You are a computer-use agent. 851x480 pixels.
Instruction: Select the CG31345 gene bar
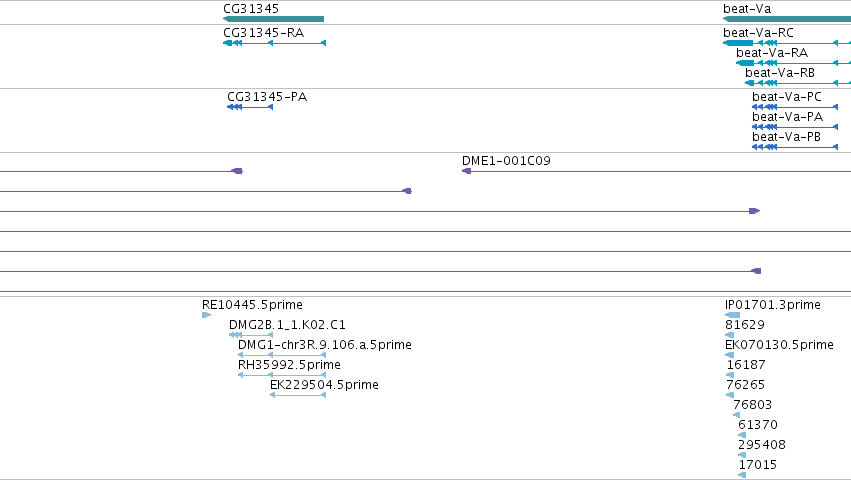274,19
